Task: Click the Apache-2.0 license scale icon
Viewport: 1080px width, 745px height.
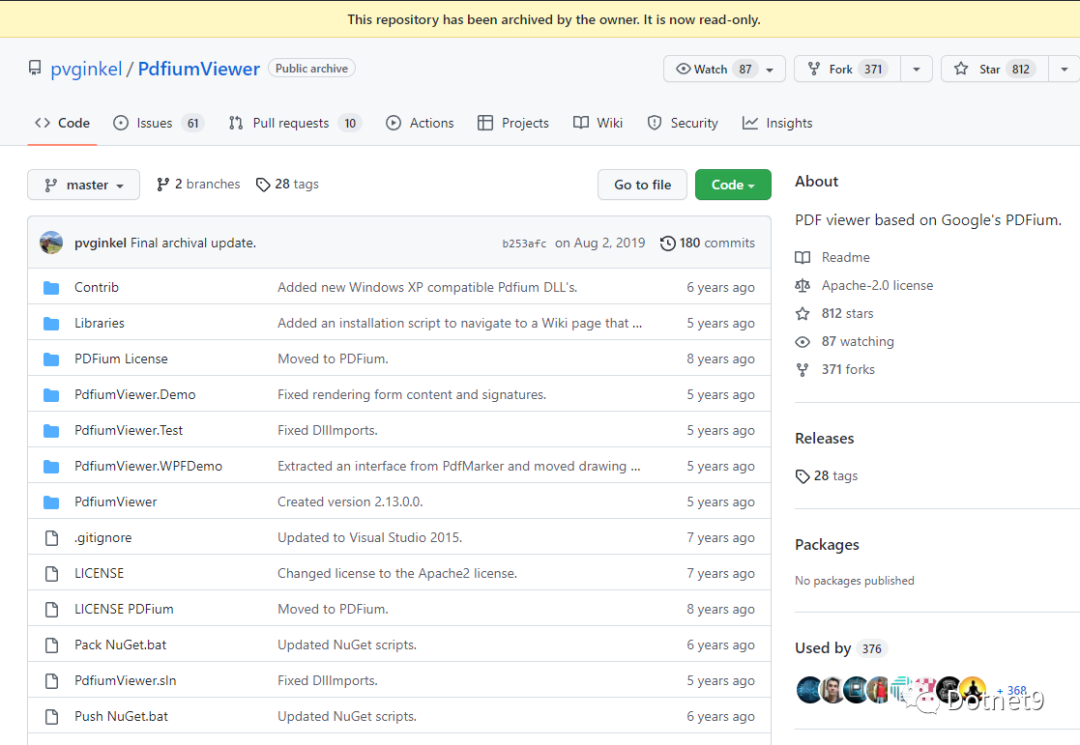Action: point(802,286)
